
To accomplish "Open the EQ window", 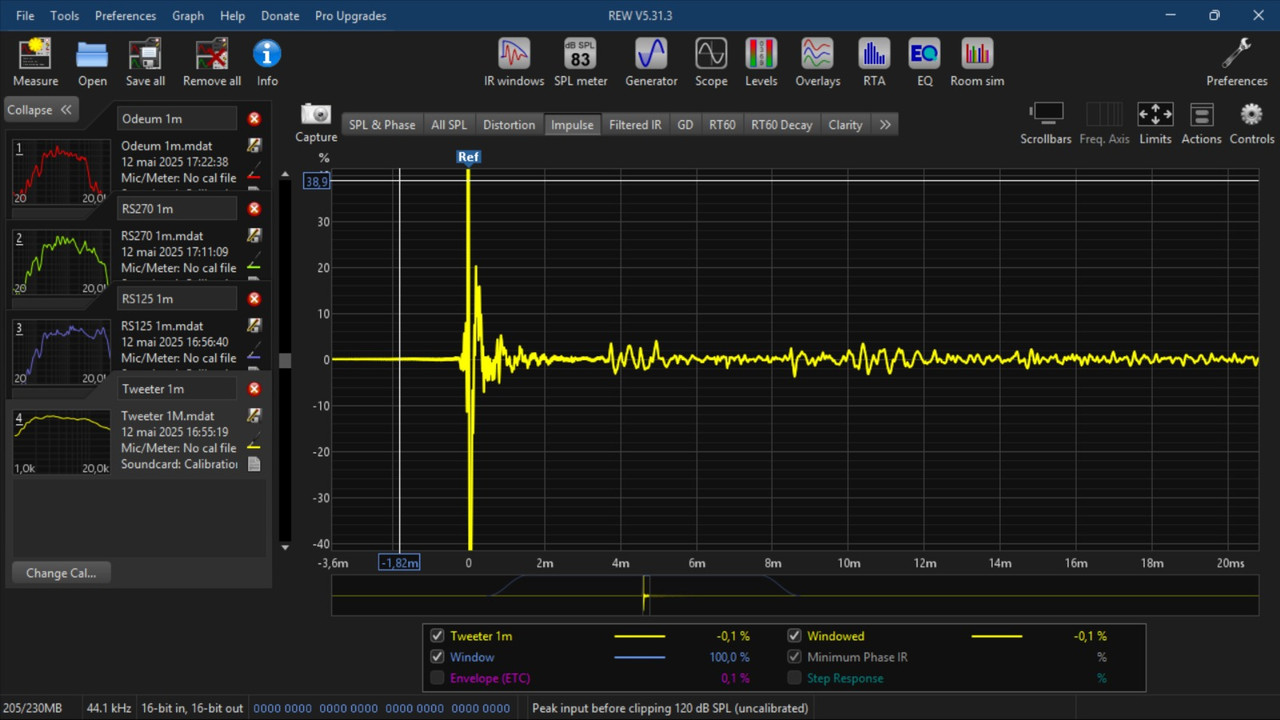I will 924,54.
